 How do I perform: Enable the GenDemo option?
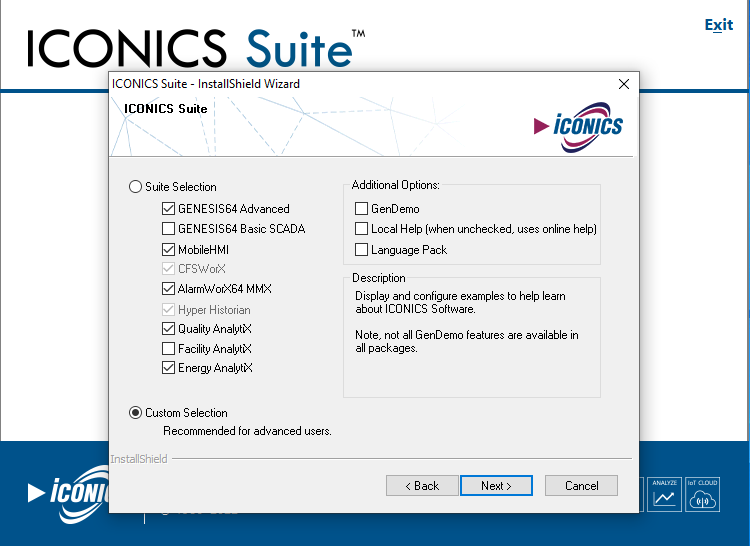(x=362, y=208)
